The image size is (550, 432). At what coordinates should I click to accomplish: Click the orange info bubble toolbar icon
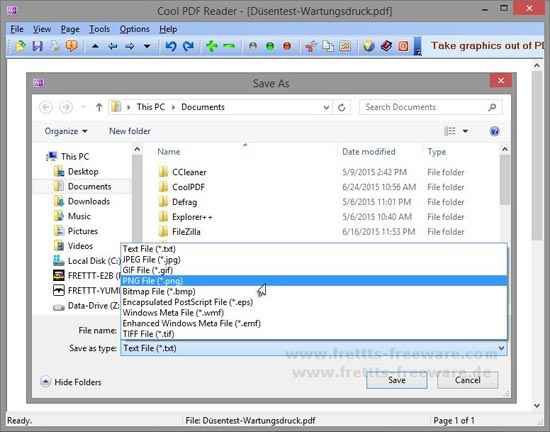pyautogui.click(x=72, y=46)
